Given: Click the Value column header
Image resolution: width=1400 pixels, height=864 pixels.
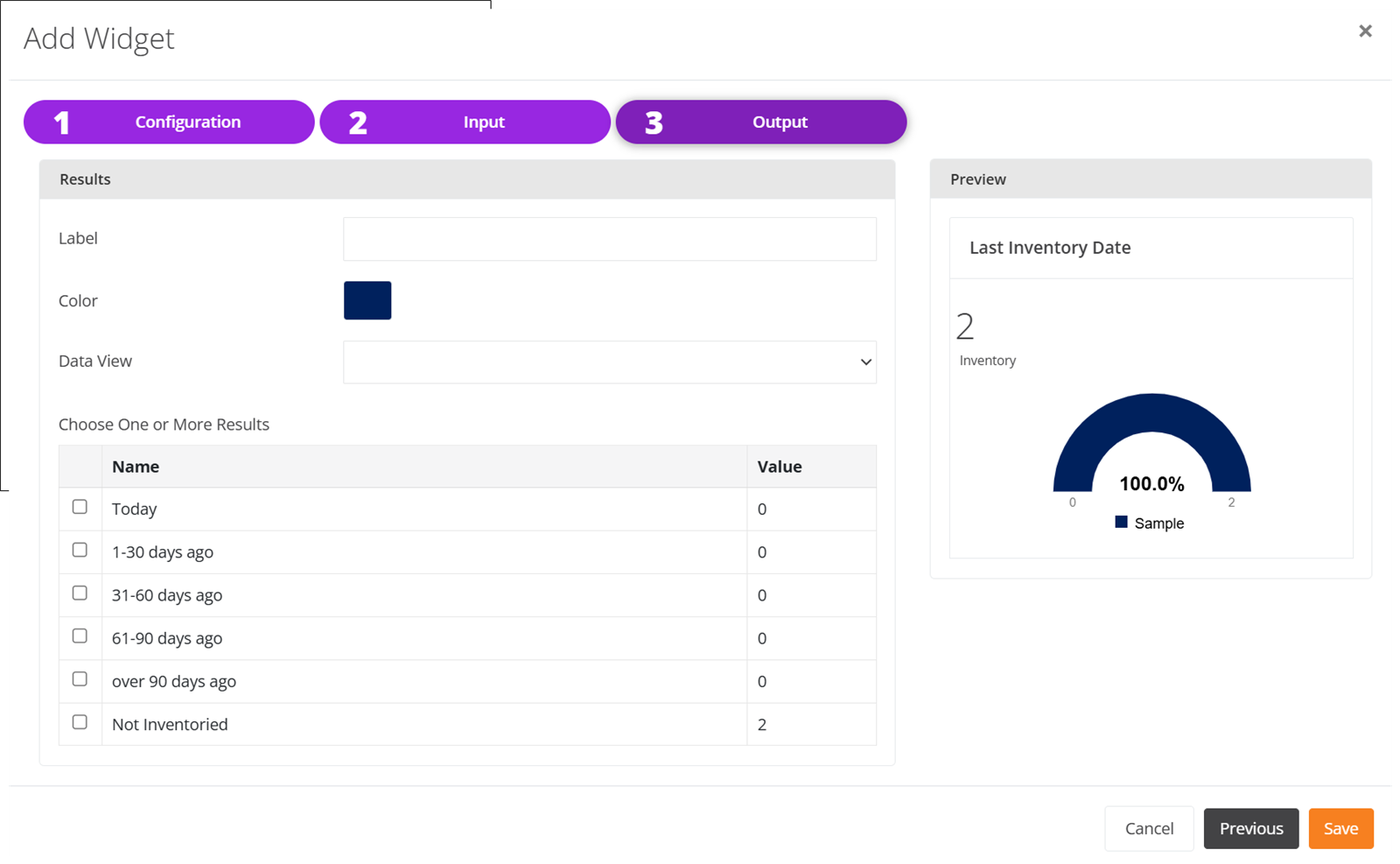Looking at the screenshot, I should click(x=811, y=466).
